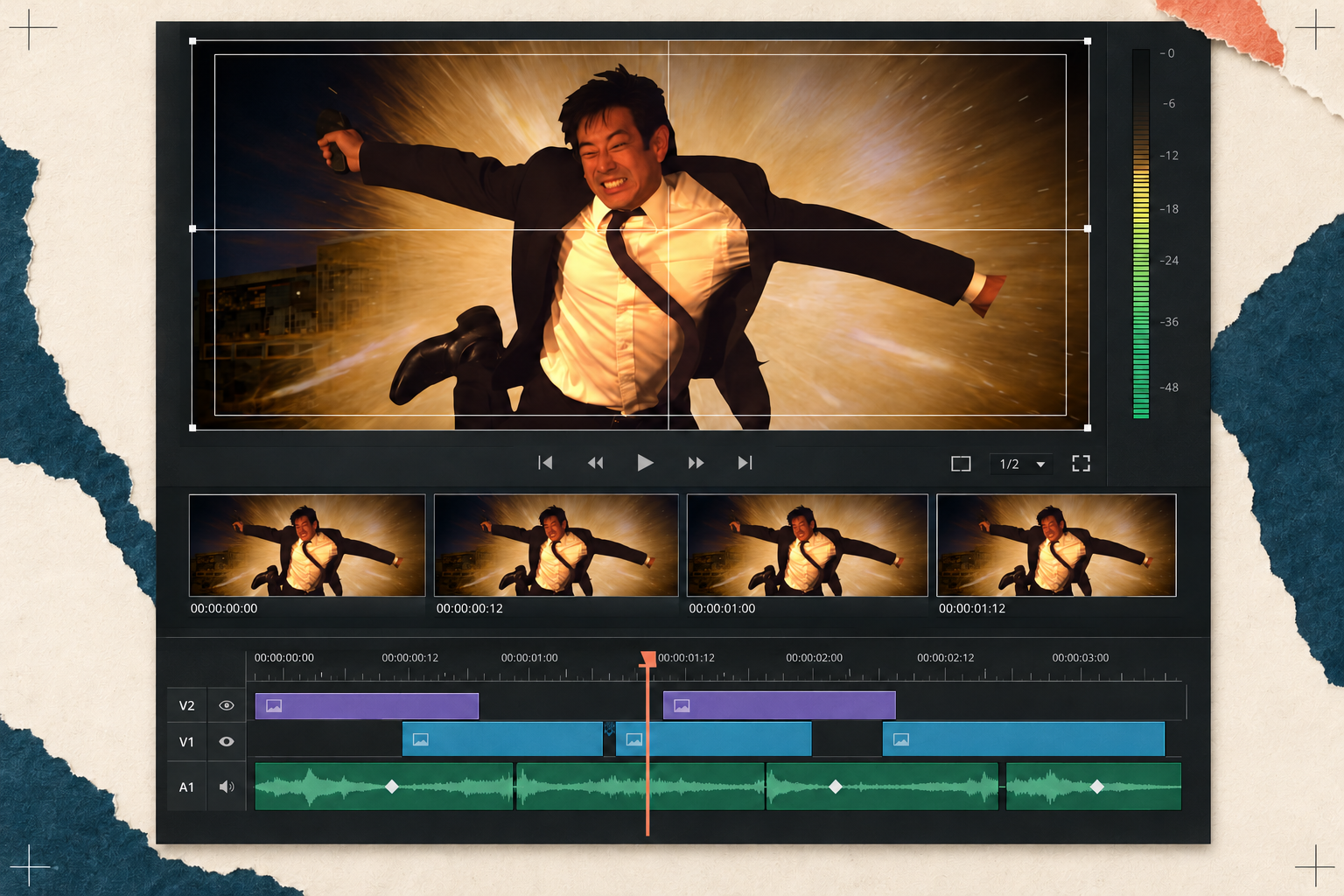1344x896 pixels.
Task: Open the thumbnail at 00:00:00:00
Action: [307, 545]
